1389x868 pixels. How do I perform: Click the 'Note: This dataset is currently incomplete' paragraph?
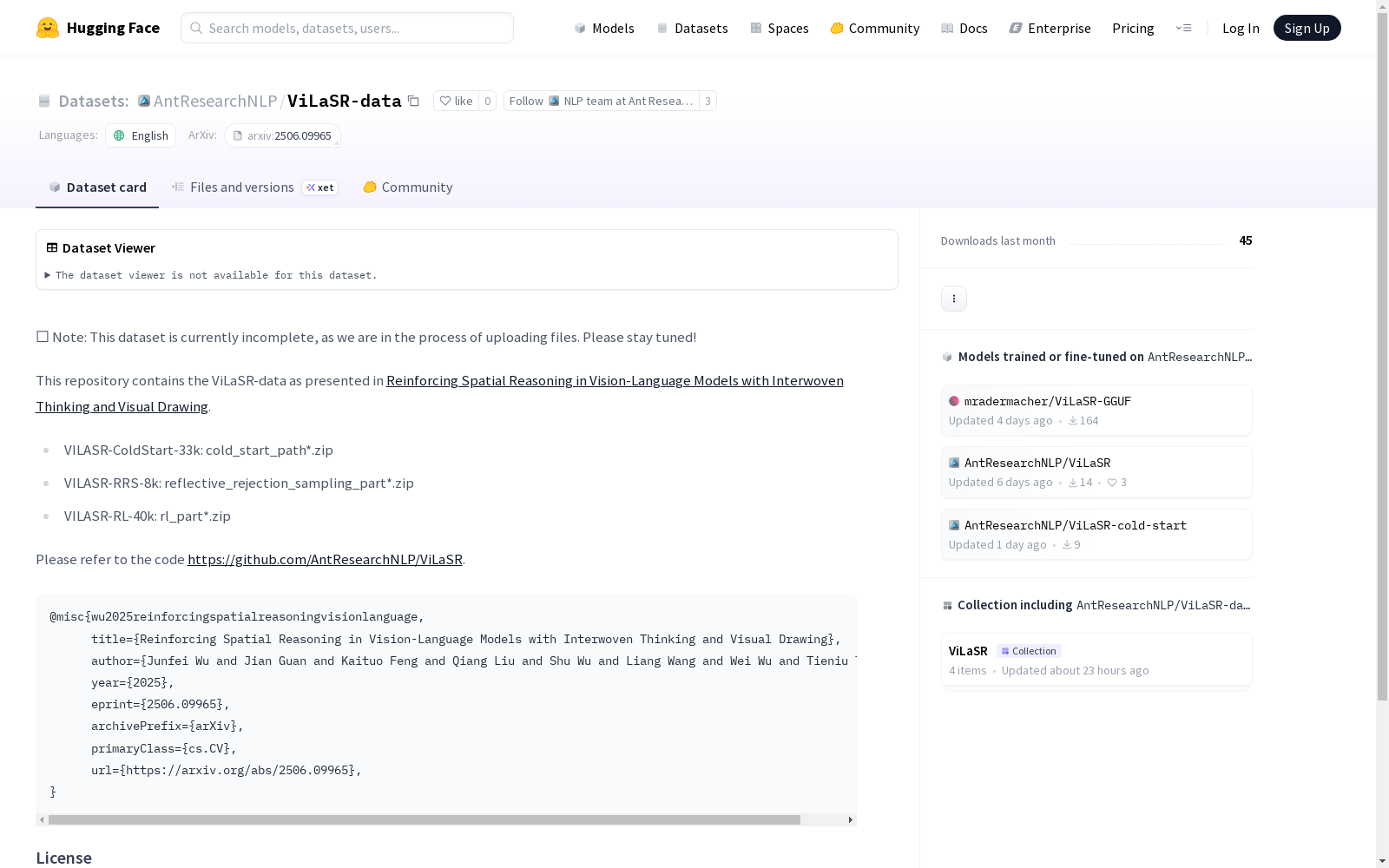tap(366, 337)
